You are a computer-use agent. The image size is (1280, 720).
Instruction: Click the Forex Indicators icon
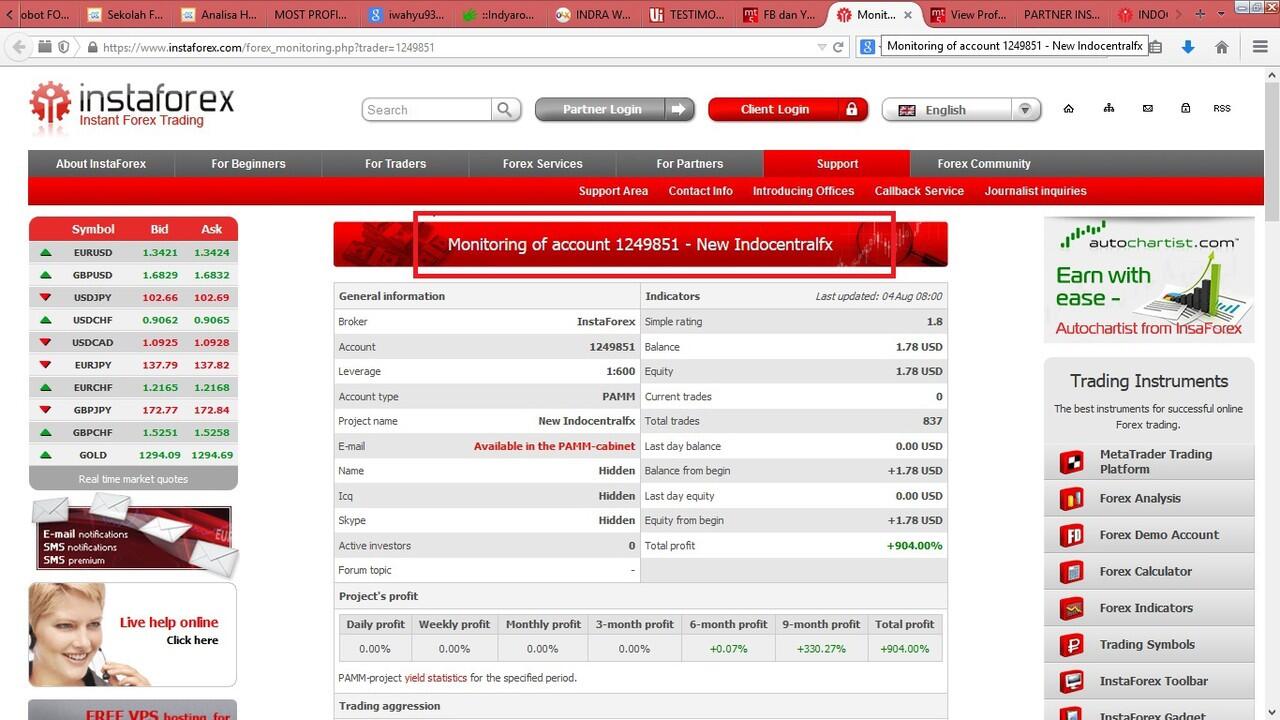pos(1071,608)
